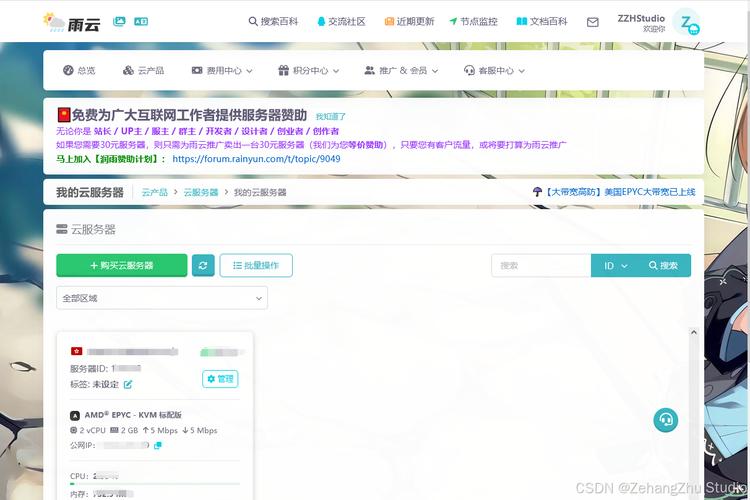The height and width of the screenshot is (500, 750).
Task: Open the floating customer support headset icon
Action: coord(666,420)
